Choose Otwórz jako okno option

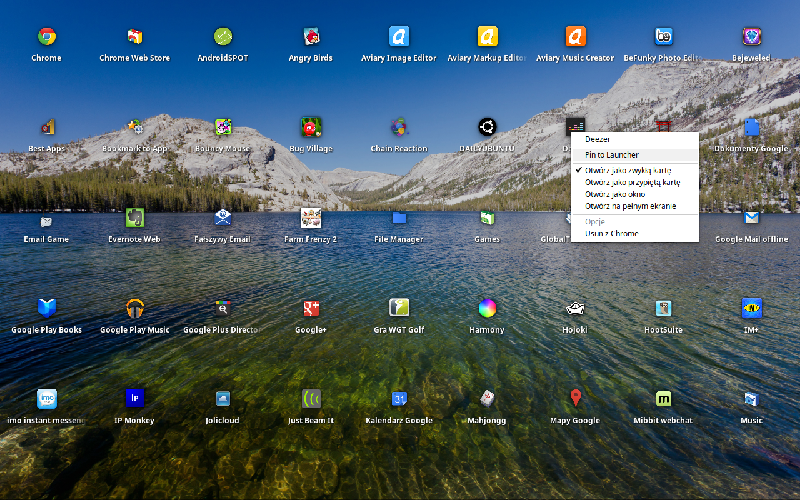coord(635,194)
